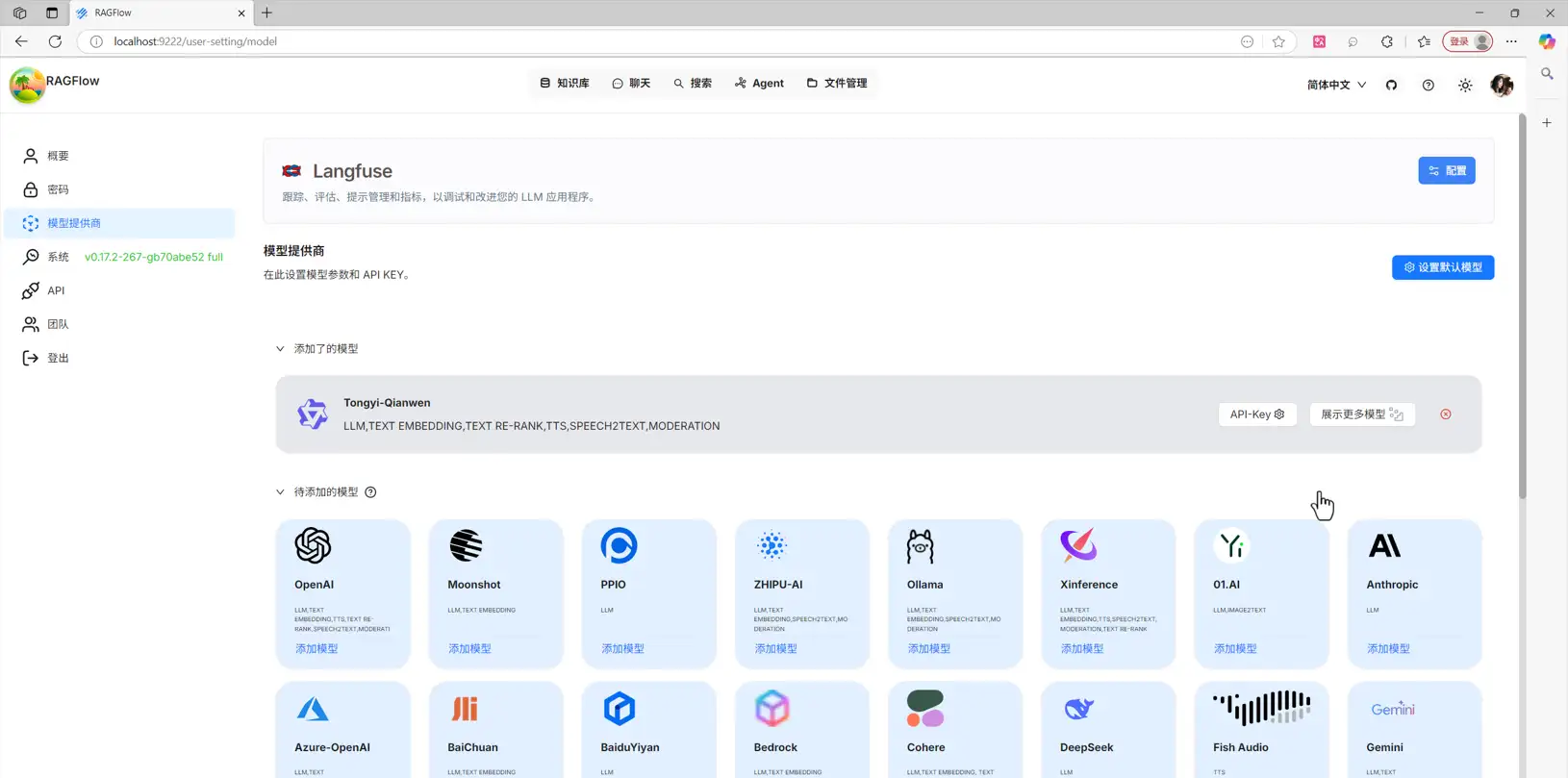Collapse the 待添加的模型 section
The image size is (1568, 778).
coord(280,492)
